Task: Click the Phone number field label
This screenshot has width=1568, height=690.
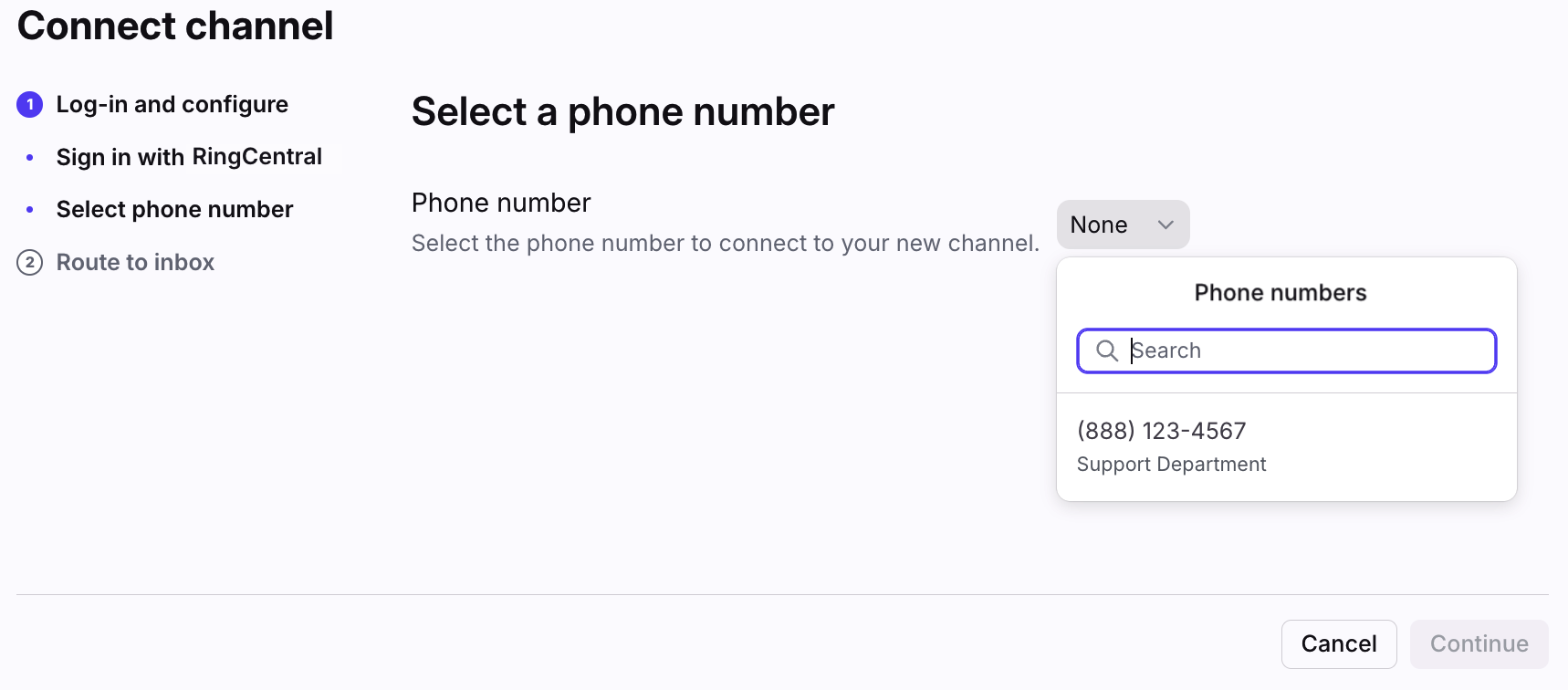Action: tap(501, 203)
